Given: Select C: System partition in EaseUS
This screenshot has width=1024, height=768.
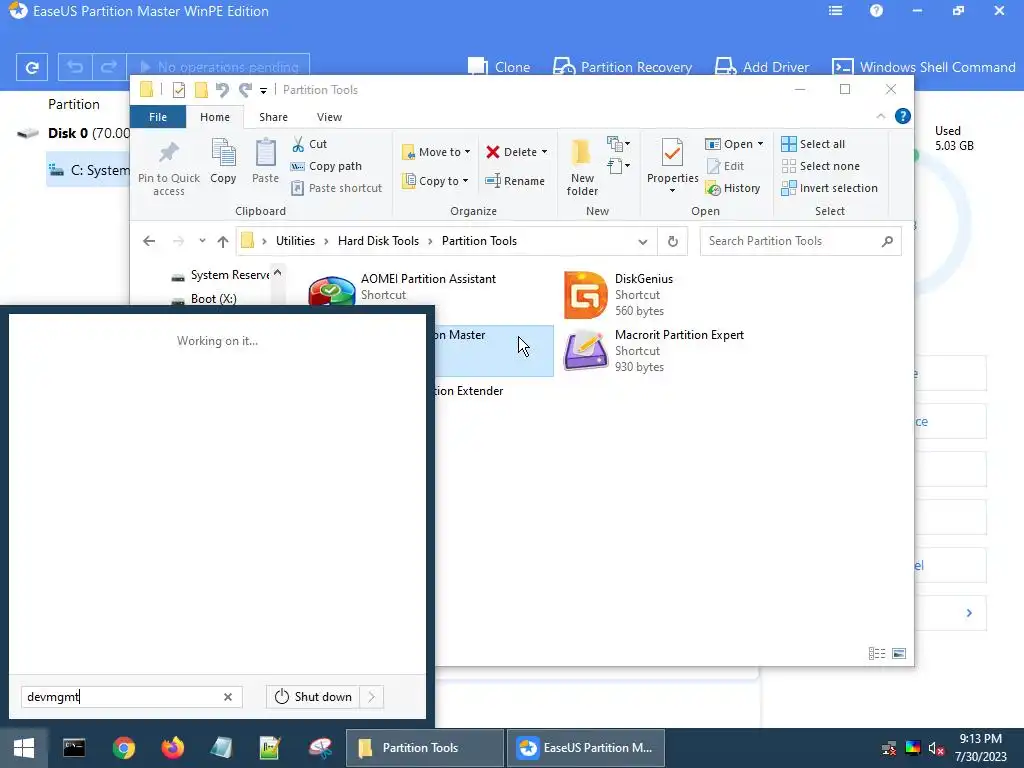Looking at the screenshot, I should click(x=89, y=170).
